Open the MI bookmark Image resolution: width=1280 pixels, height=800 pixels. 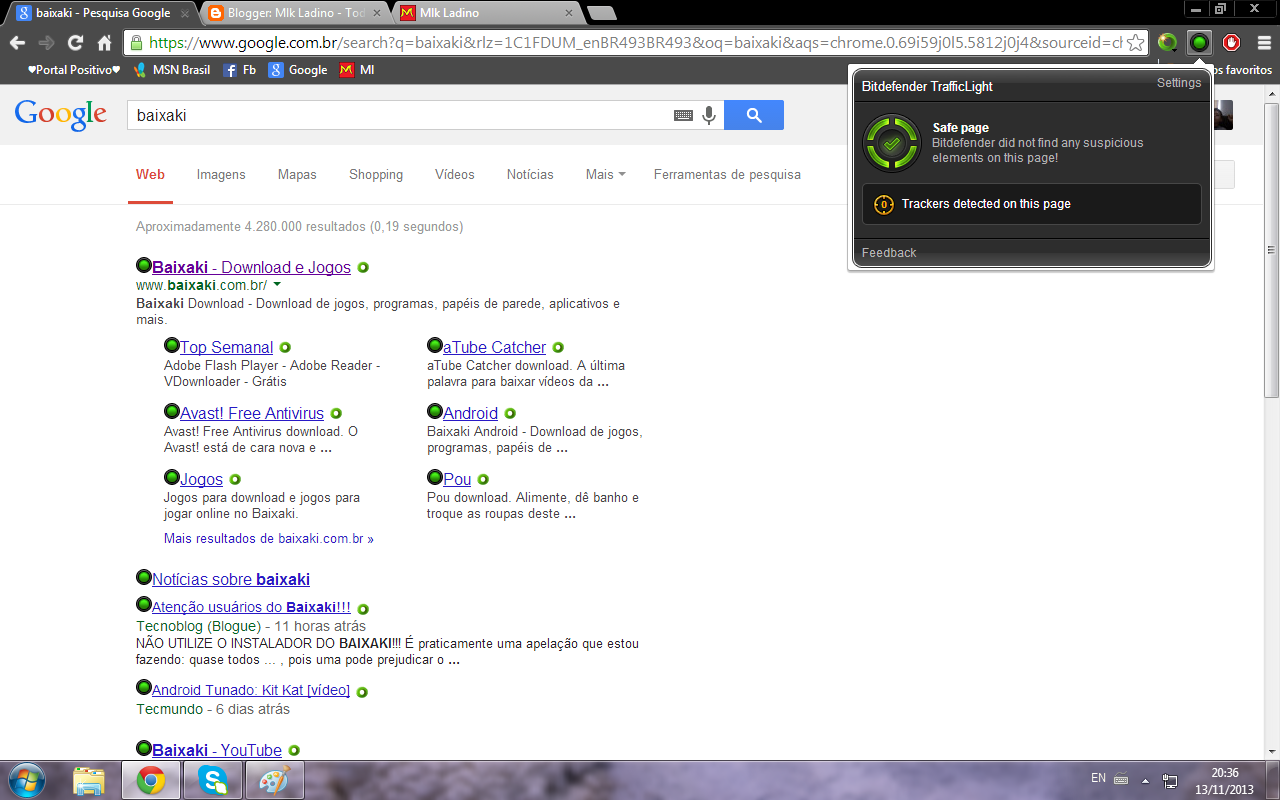point(357,70)
